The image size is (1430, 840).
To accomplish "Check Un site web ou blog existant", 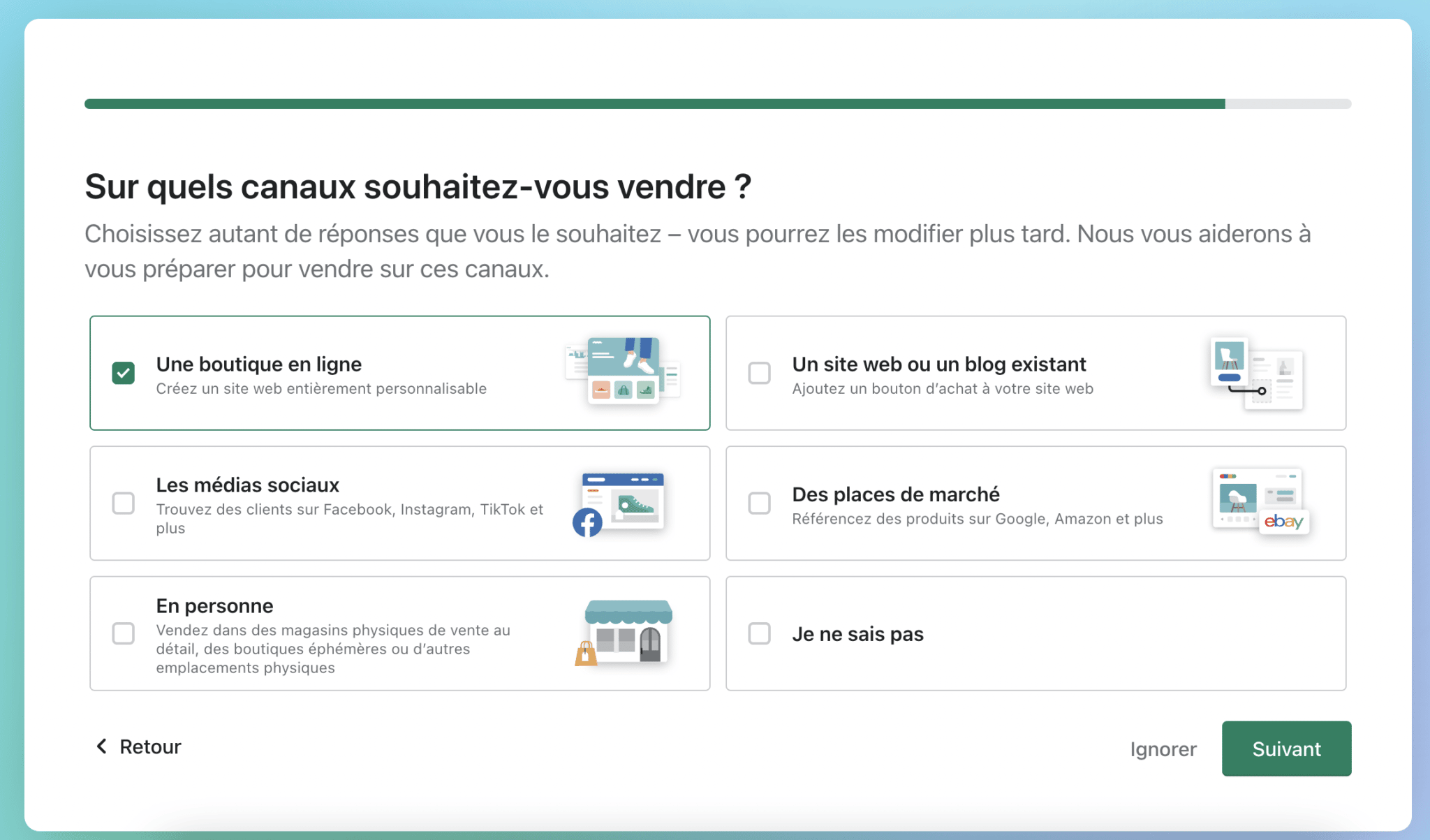I will [x=759, y=373].
